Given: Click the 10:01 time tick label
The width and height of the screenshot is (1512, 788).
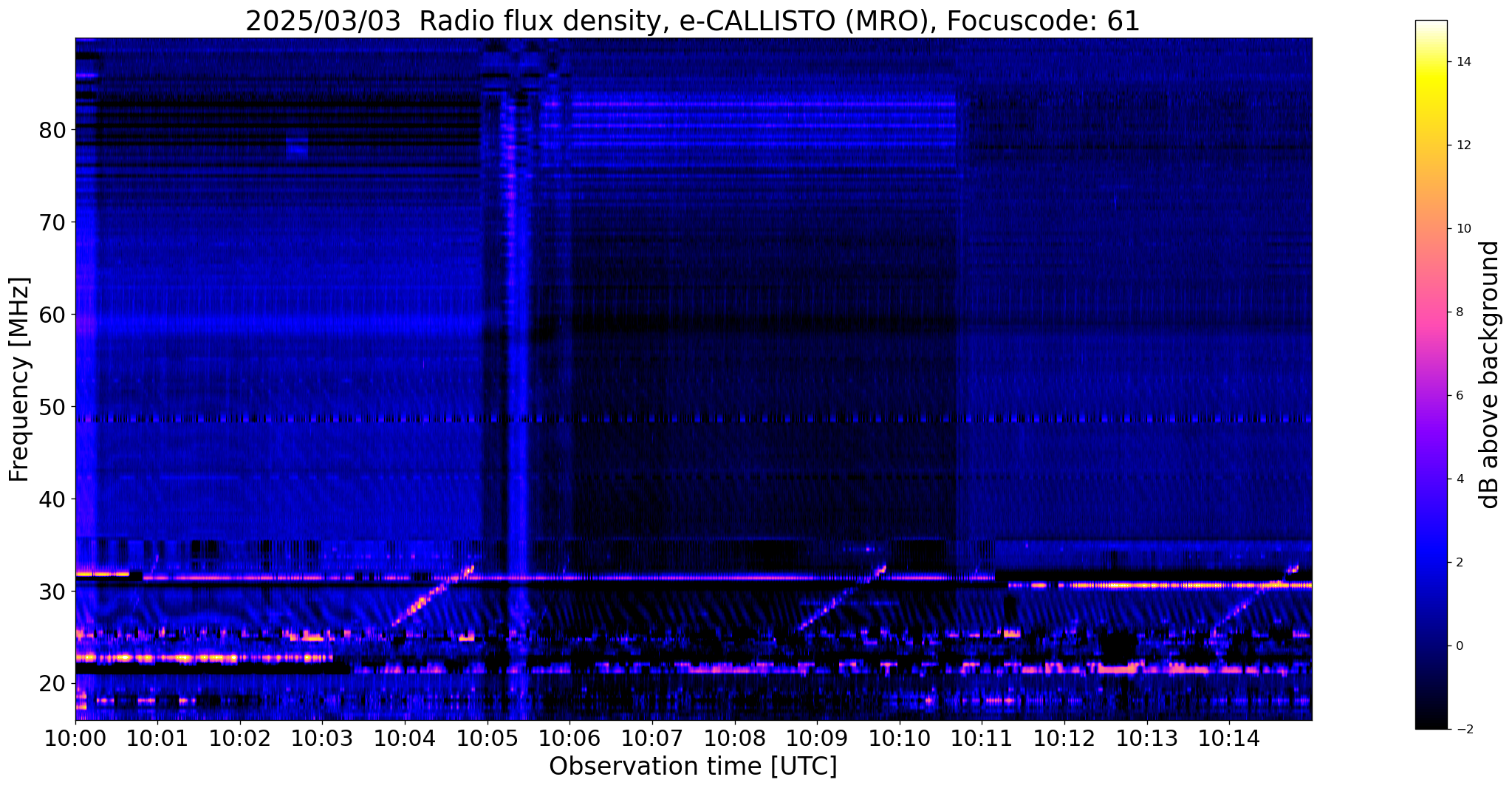Looking at the screenshot, I should [158, 739].
